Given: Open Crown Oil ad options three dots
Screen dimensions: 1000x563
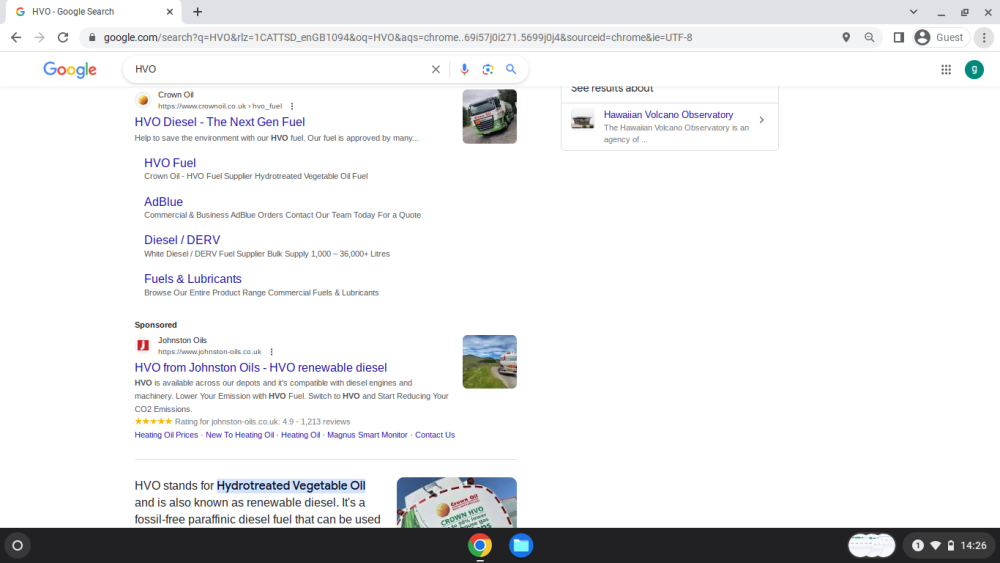Looking at the screenshot, I should coord(292,106).
